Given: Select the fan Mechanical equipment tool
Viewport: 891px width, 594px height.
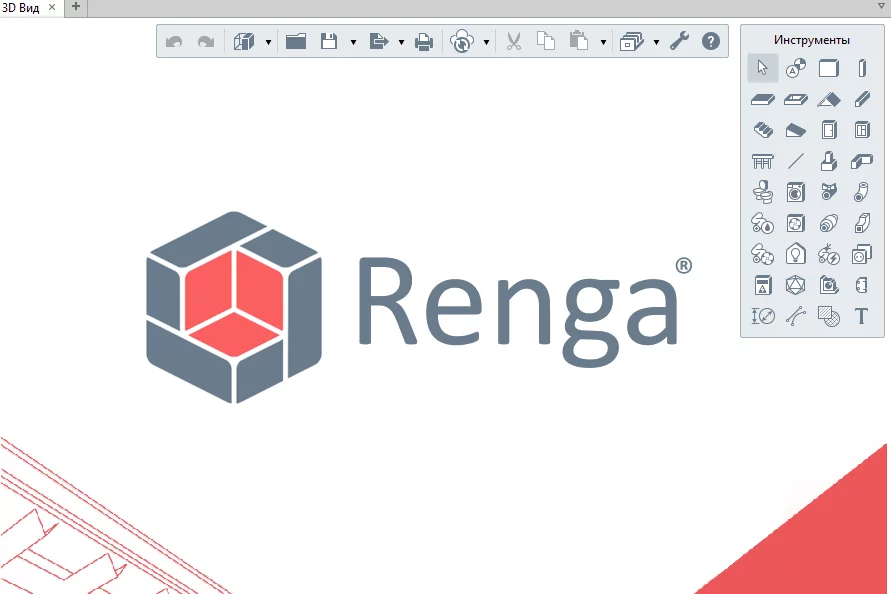Looking at the screenshot, I should pos(796,223).
